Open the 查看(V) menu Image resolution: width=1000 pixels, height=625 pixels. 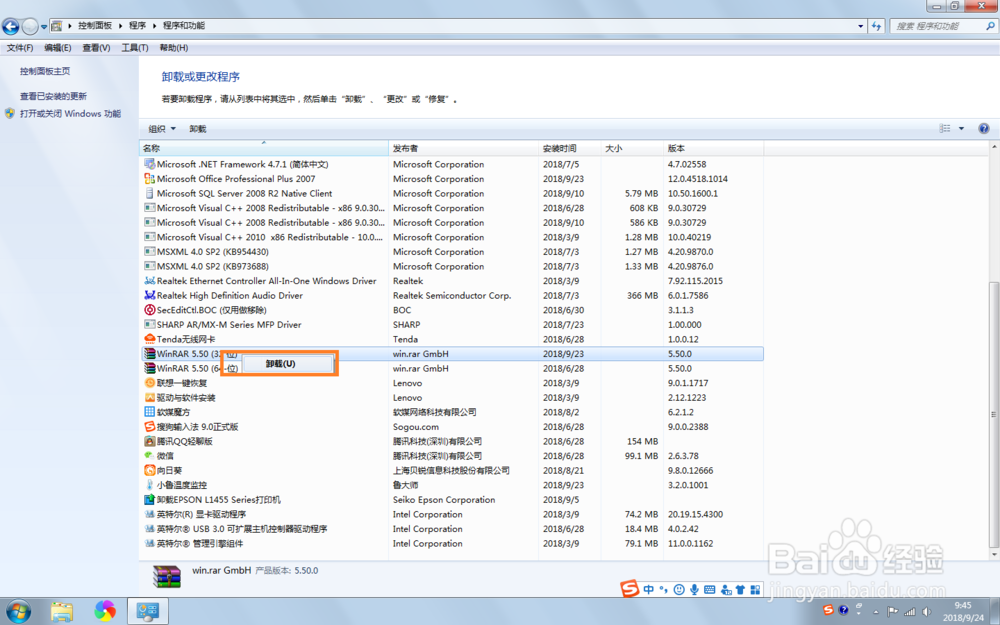pyautogui.click(x=96, y=48)
